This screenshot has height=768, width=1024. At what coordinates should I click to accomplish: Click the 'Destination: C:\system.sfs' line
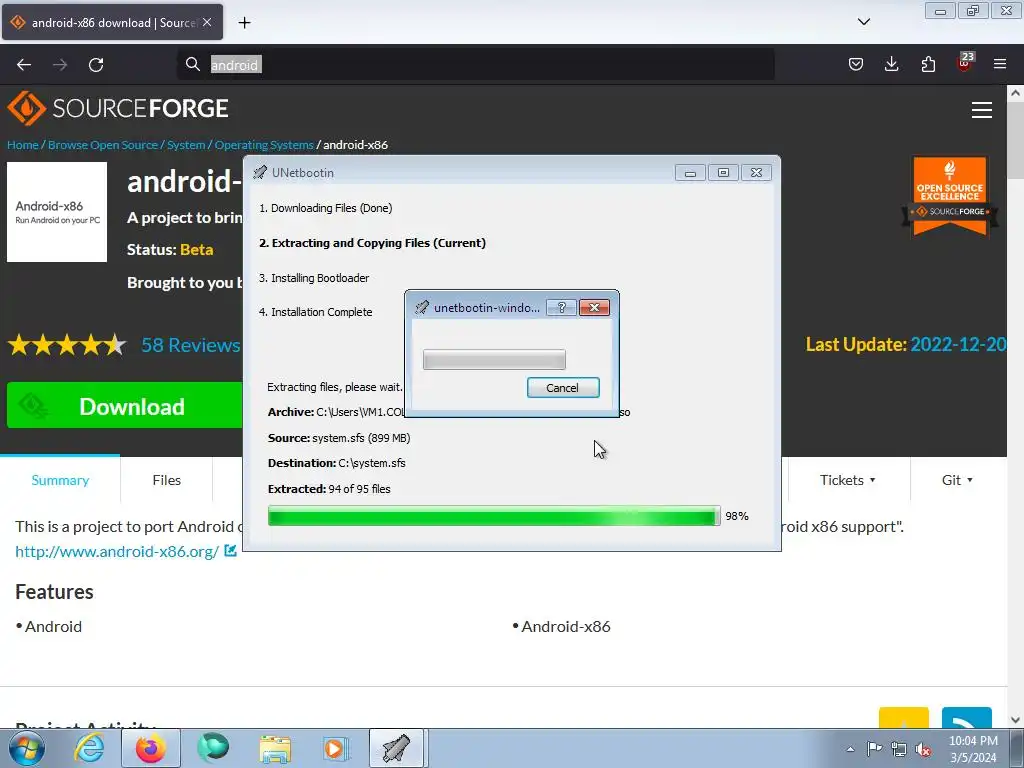click(336, 463)
